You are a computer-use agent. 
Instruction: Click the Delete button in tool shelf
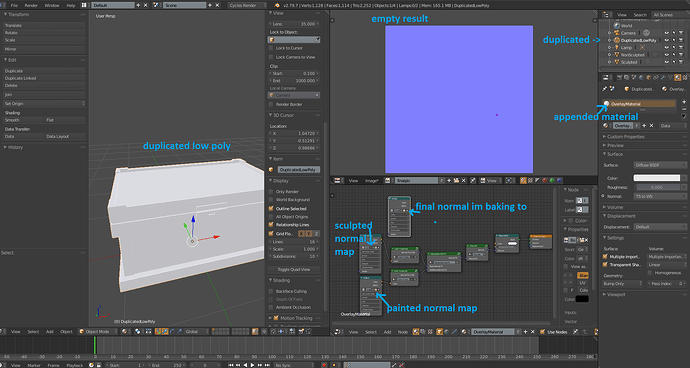click(44, 85)
